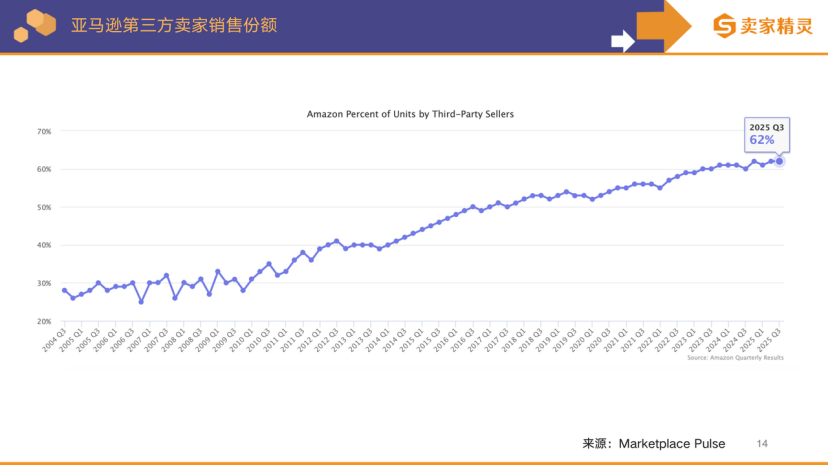Click the 70% y-axis label
Image resolution: width=828 pixels, height=465 pixels.
(x=44, y=131)
